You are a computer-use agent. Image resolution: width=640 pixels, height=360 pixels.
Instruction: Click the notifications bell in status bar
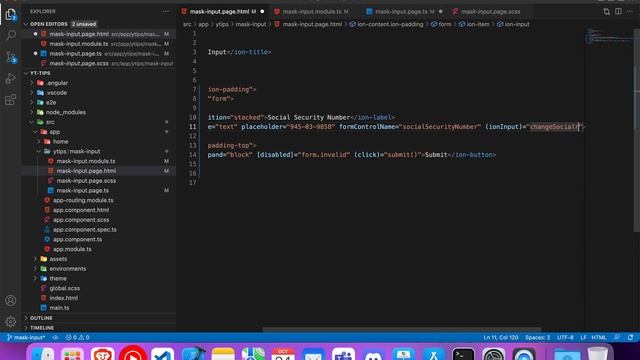pos(631,338)
